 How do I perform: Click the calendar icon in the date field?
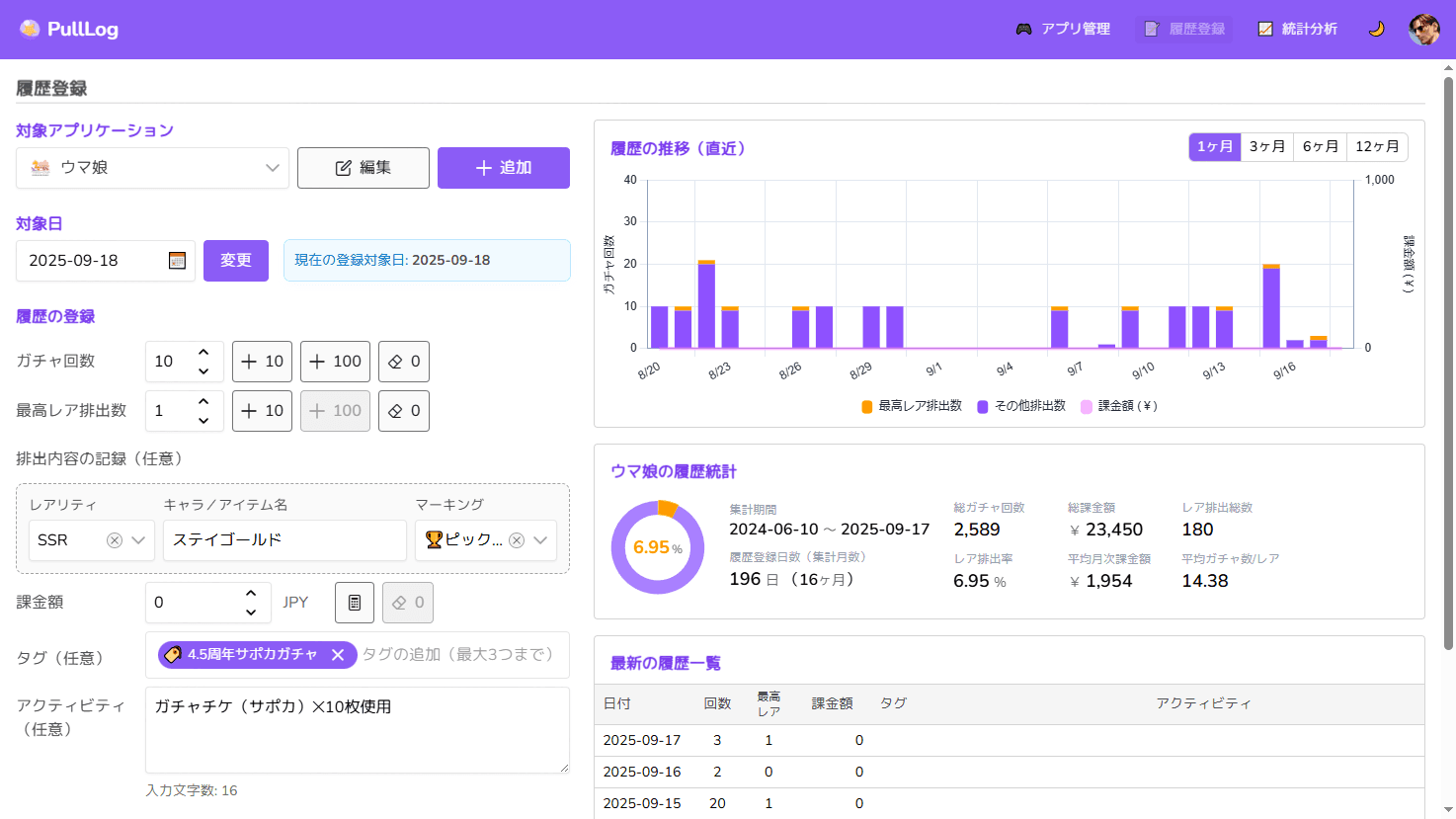point(177,261)
